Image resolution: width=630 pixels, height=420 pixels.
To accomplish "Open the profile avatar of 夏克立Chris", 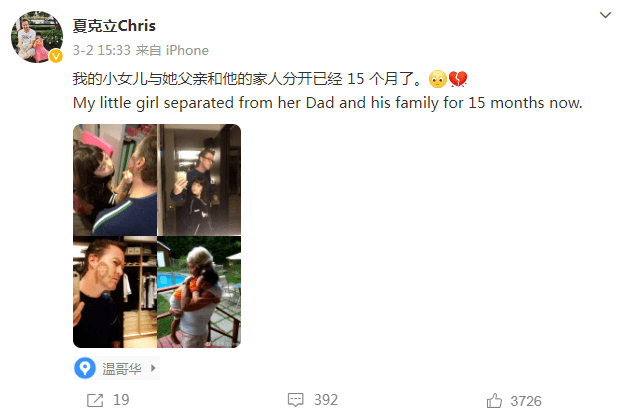I will (37, 37).
